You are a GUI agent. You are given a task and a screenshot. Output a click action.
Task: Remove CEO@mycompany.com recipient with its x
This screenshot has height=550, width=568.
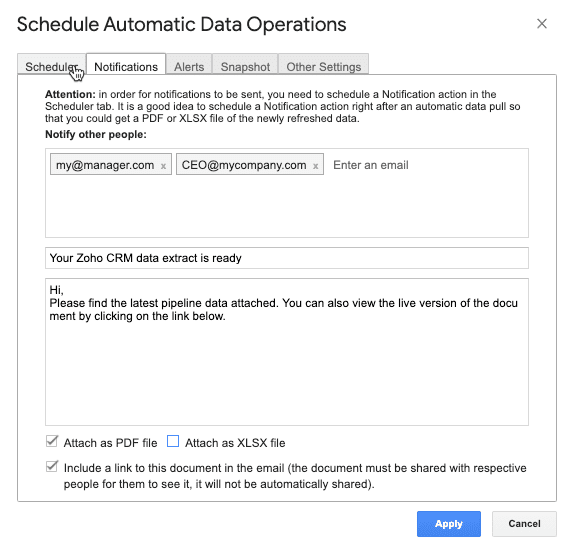click(x=316, y=166)
